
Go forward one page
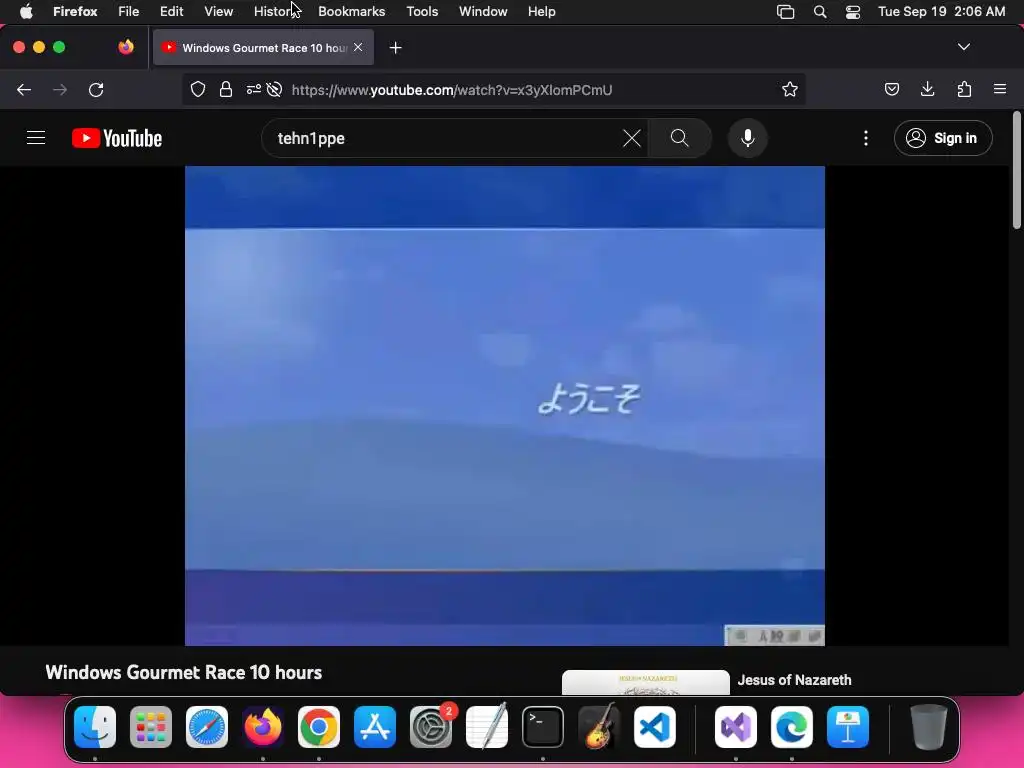60,89
